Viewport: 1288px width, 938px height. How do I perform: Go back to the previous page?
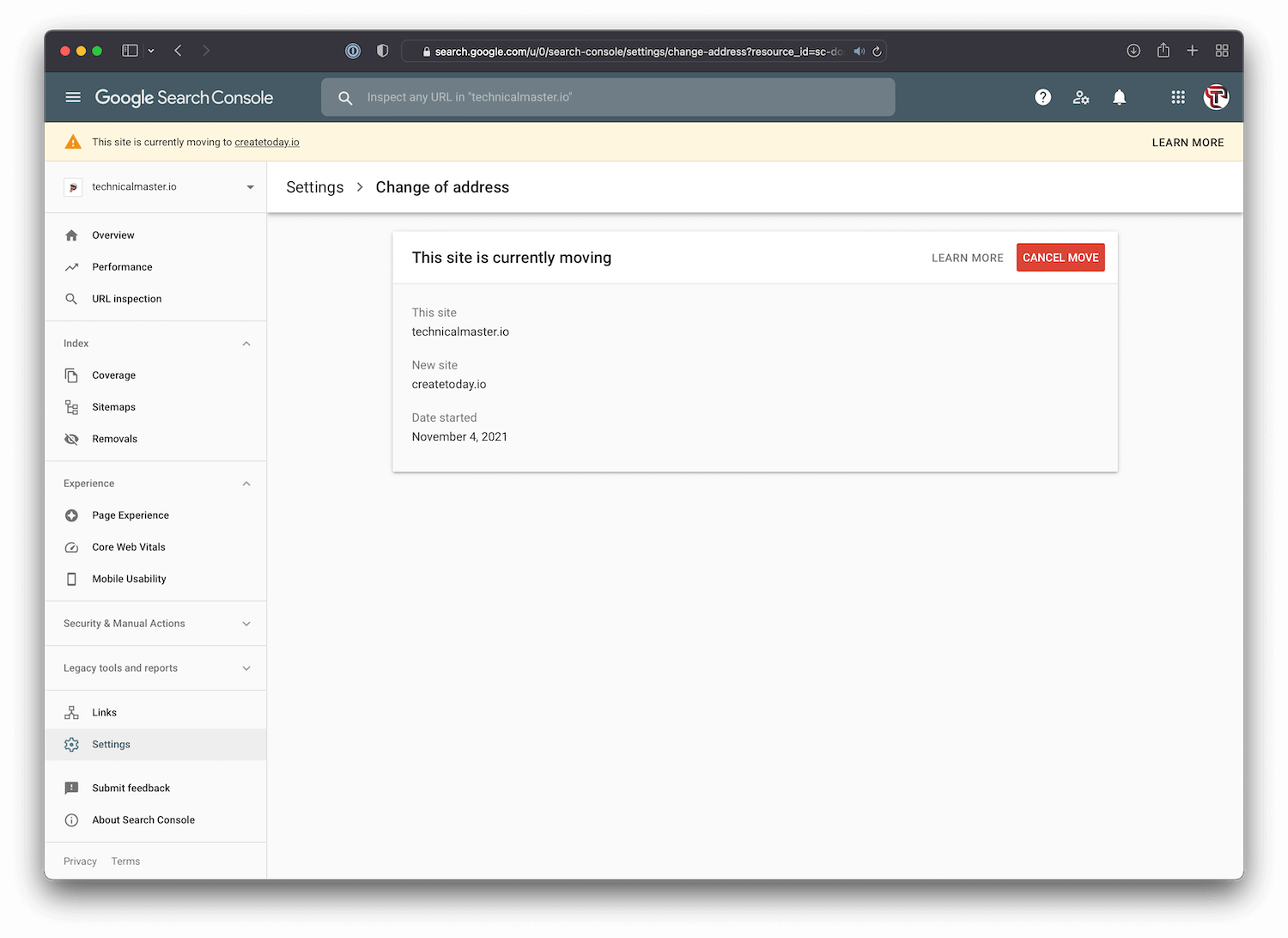tap(178, 51)
